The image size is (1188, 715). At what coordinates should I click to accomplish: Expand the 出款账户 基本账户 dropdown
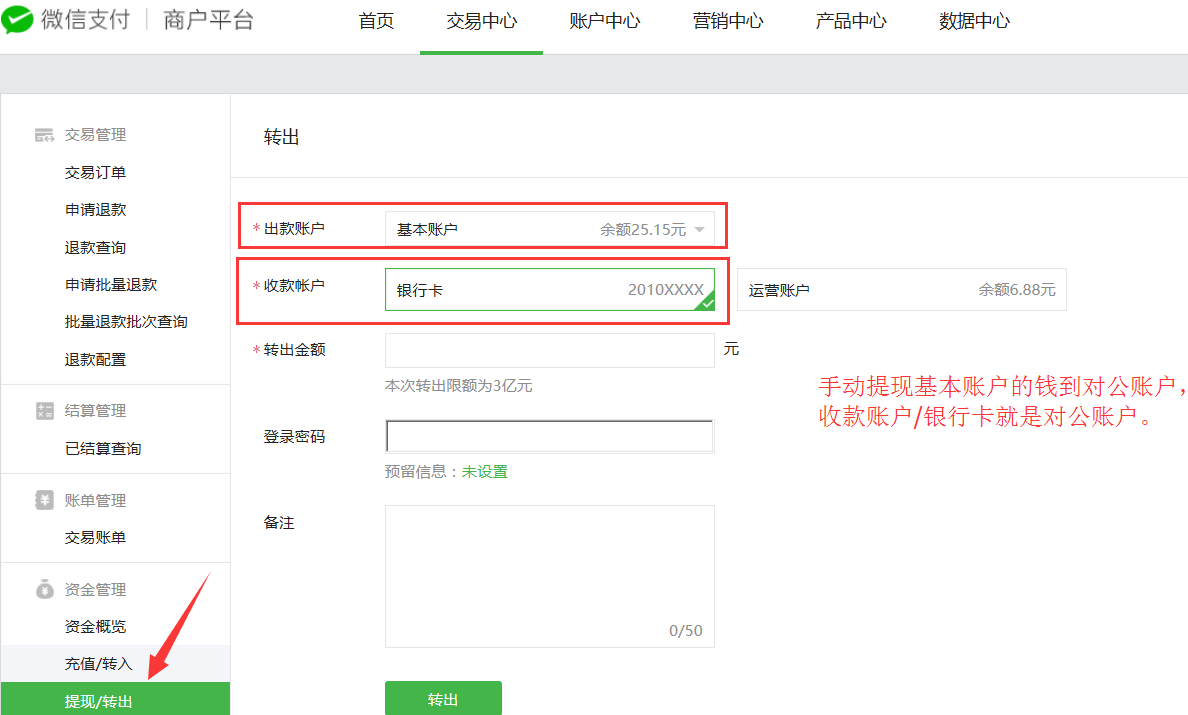click(549, 229)
